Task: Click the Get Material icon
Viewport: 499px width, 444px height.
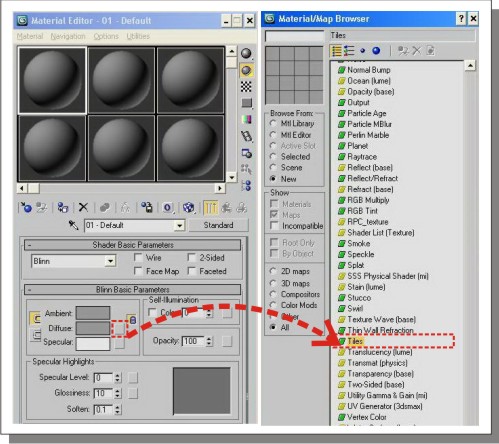Action: [x=26, y=208]
